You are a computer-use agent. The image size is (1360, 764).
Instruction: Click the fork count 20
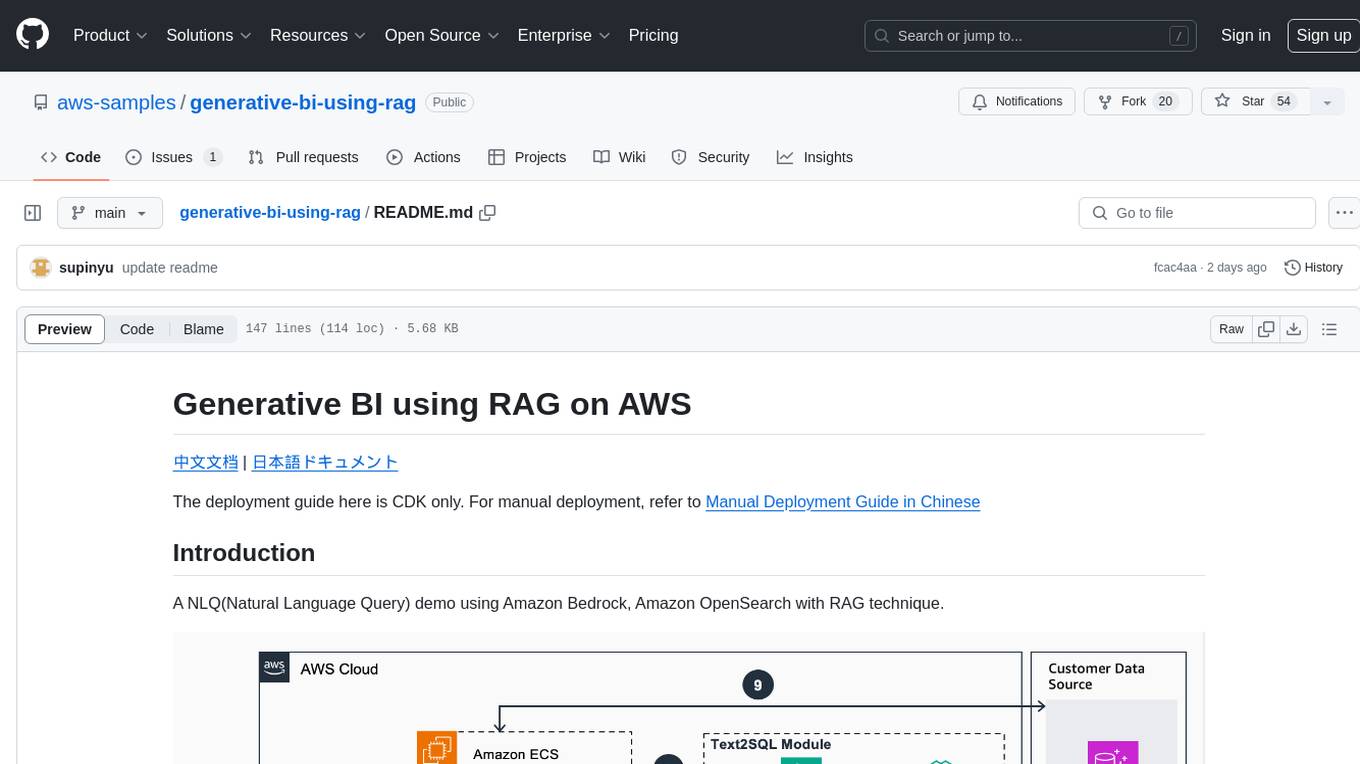pyautogui.click(x=1165, y=102)
